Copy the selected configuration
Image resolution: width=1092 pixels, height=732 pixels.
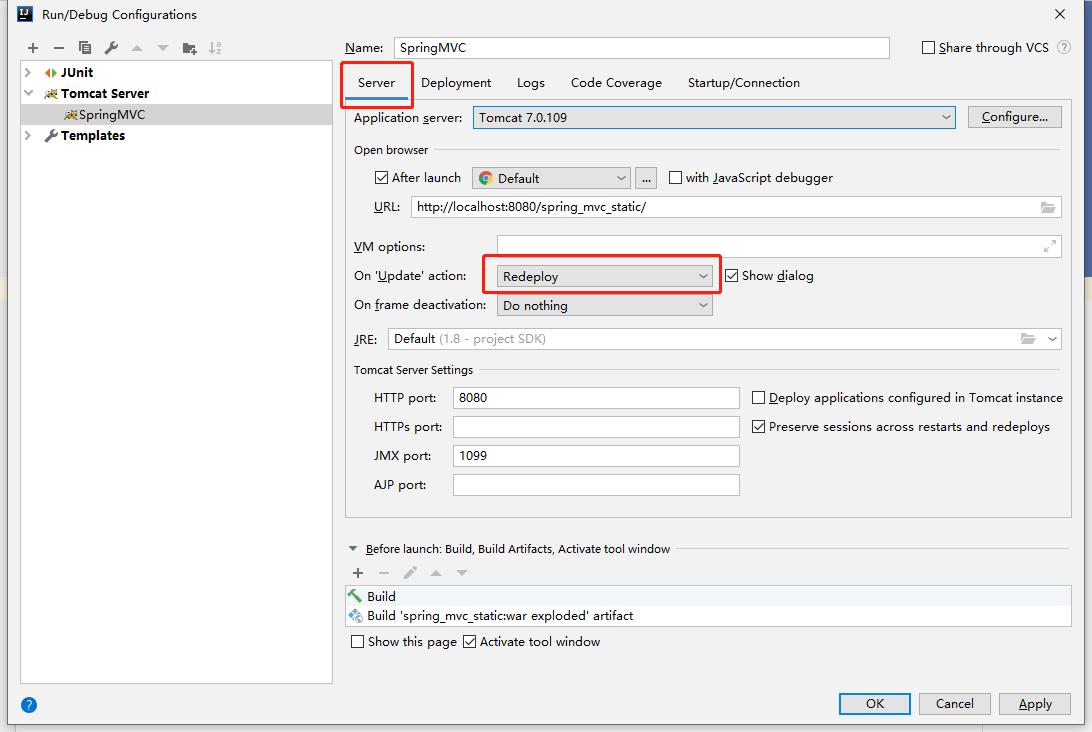[x=85, y=48]
